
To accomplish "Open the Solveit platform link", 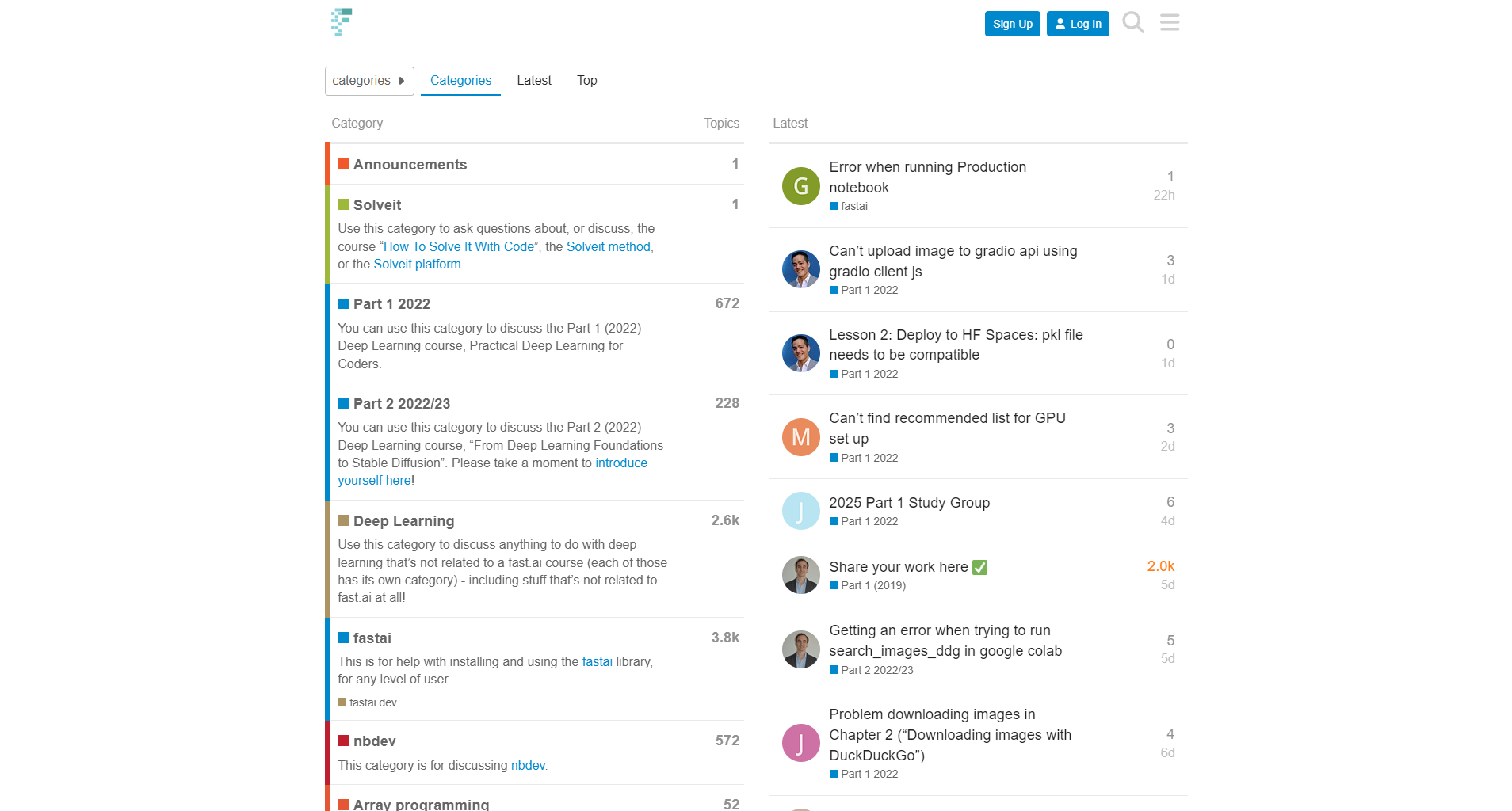I will coord(417,265).
